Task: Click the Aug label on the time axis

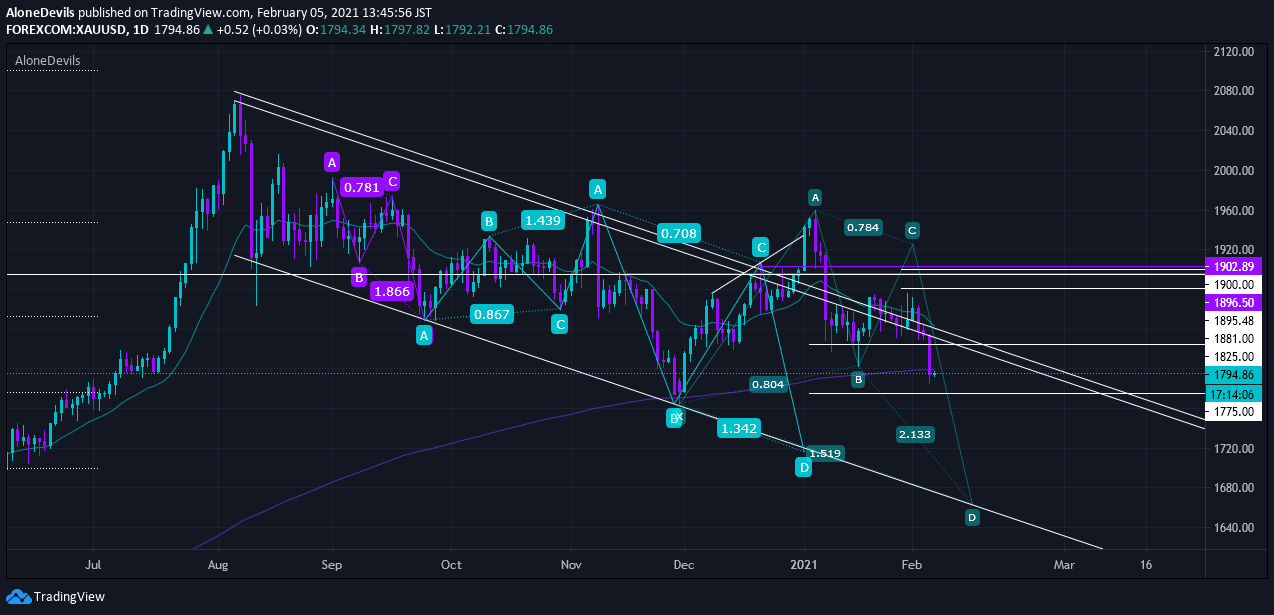Action: coord(218,565)
